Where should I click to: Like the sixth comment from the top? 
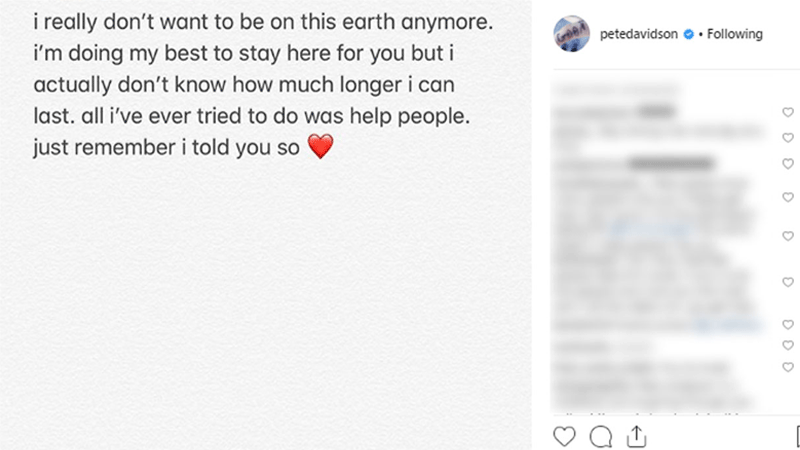(788, 283)
